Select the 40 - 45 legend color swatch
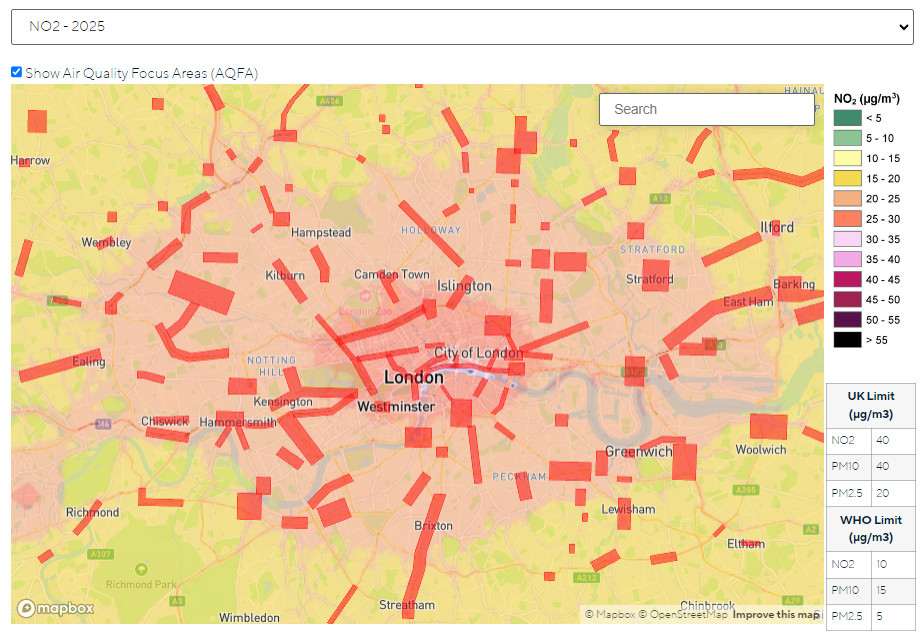The image size is (924, 638). click(847, 279)
